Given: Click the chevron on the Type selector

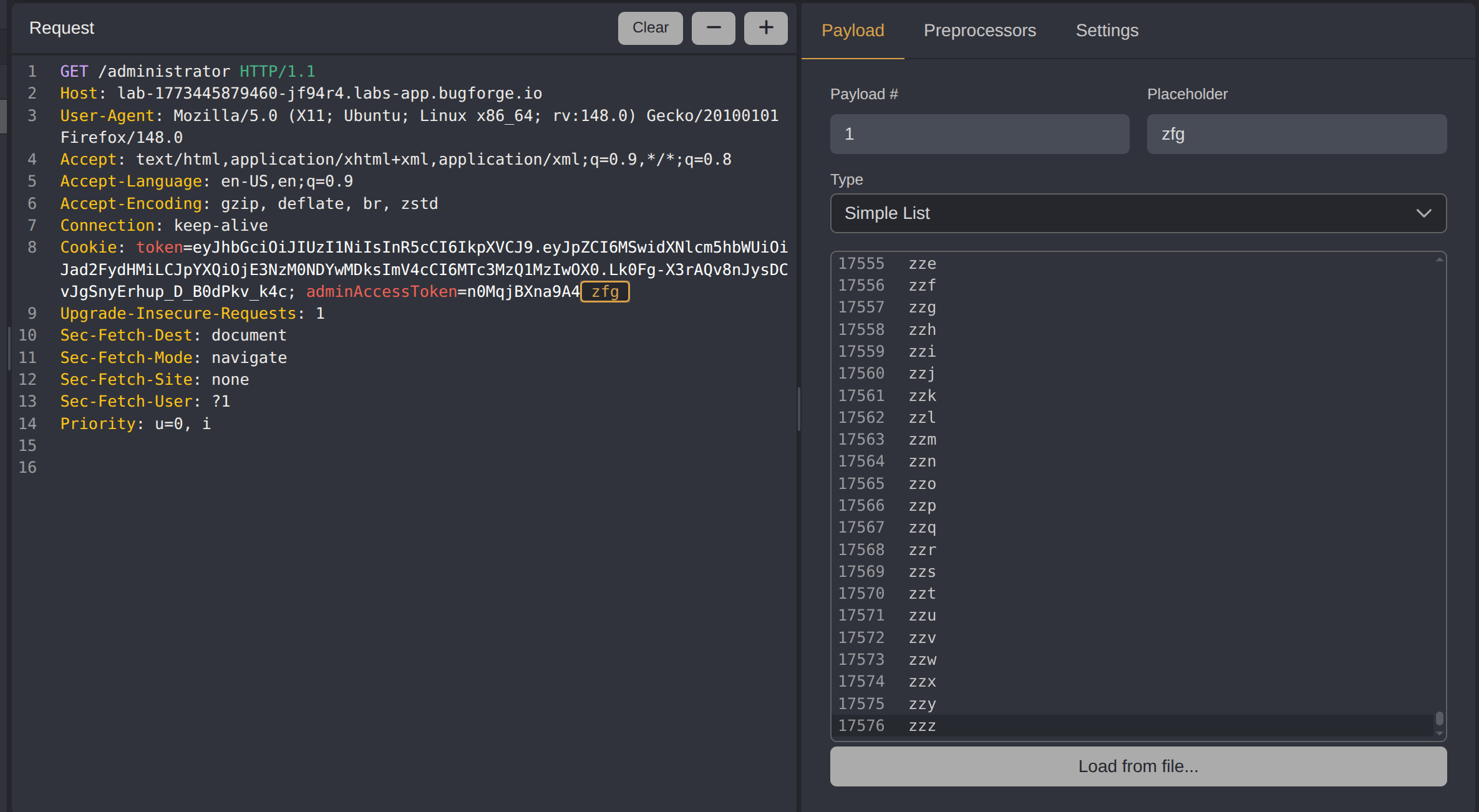Looking at the screenshot, I should [x=1424, y=213].
